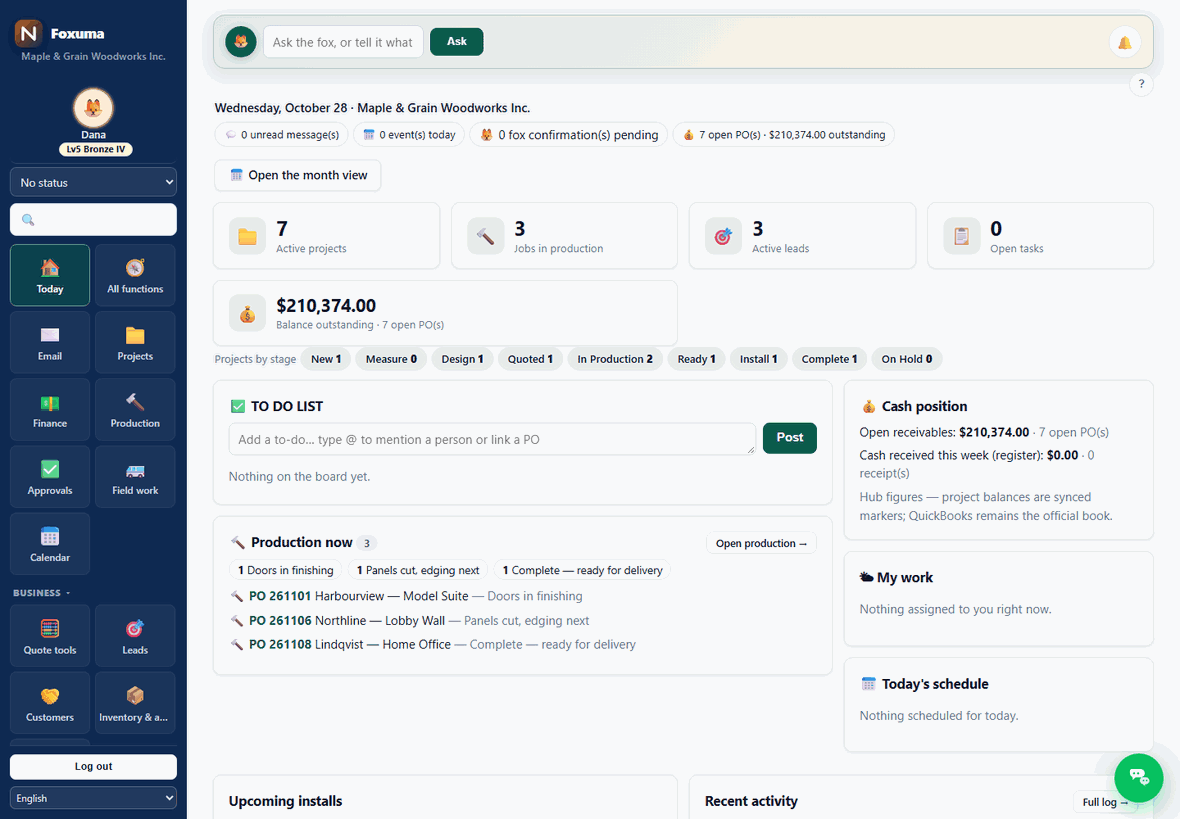Screen dimensions: 1180x819
Task: Click the 0 unread messages chip
Action: click(281, 135)
